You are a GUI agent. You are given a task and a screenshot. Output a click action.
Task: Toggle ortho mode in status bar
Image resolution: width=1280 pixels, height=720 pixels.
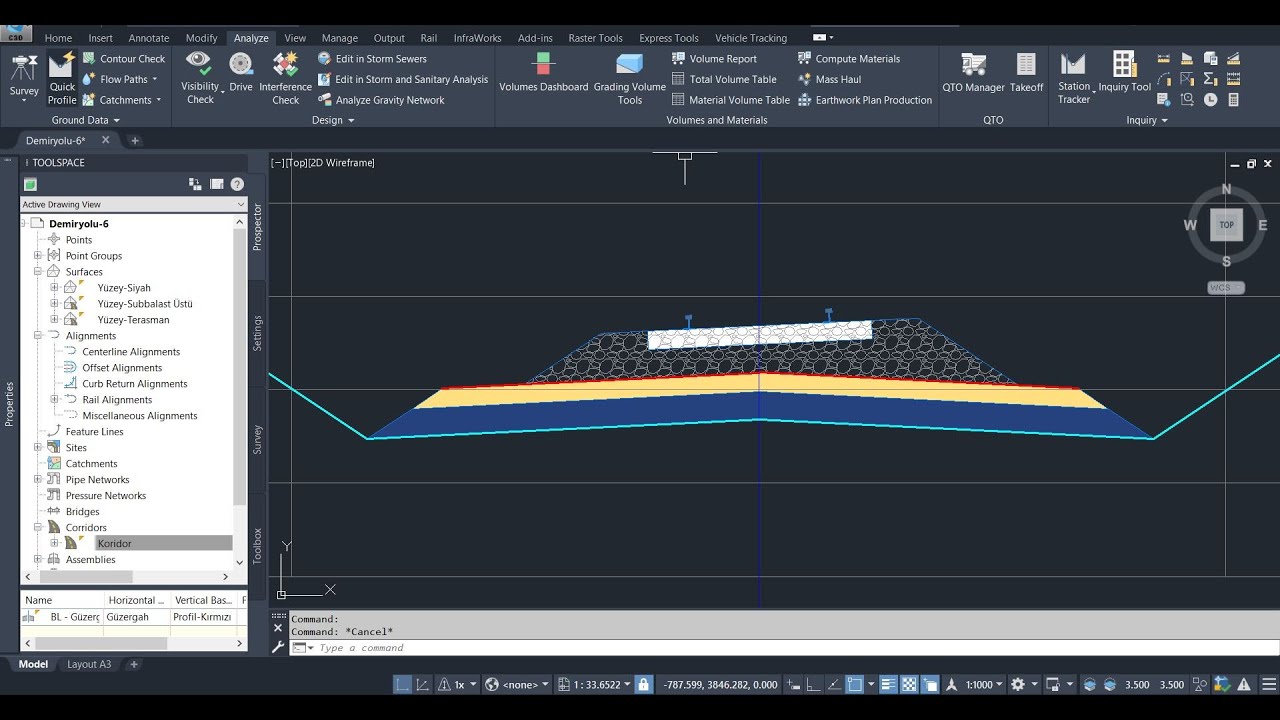[x=814, y=685]
